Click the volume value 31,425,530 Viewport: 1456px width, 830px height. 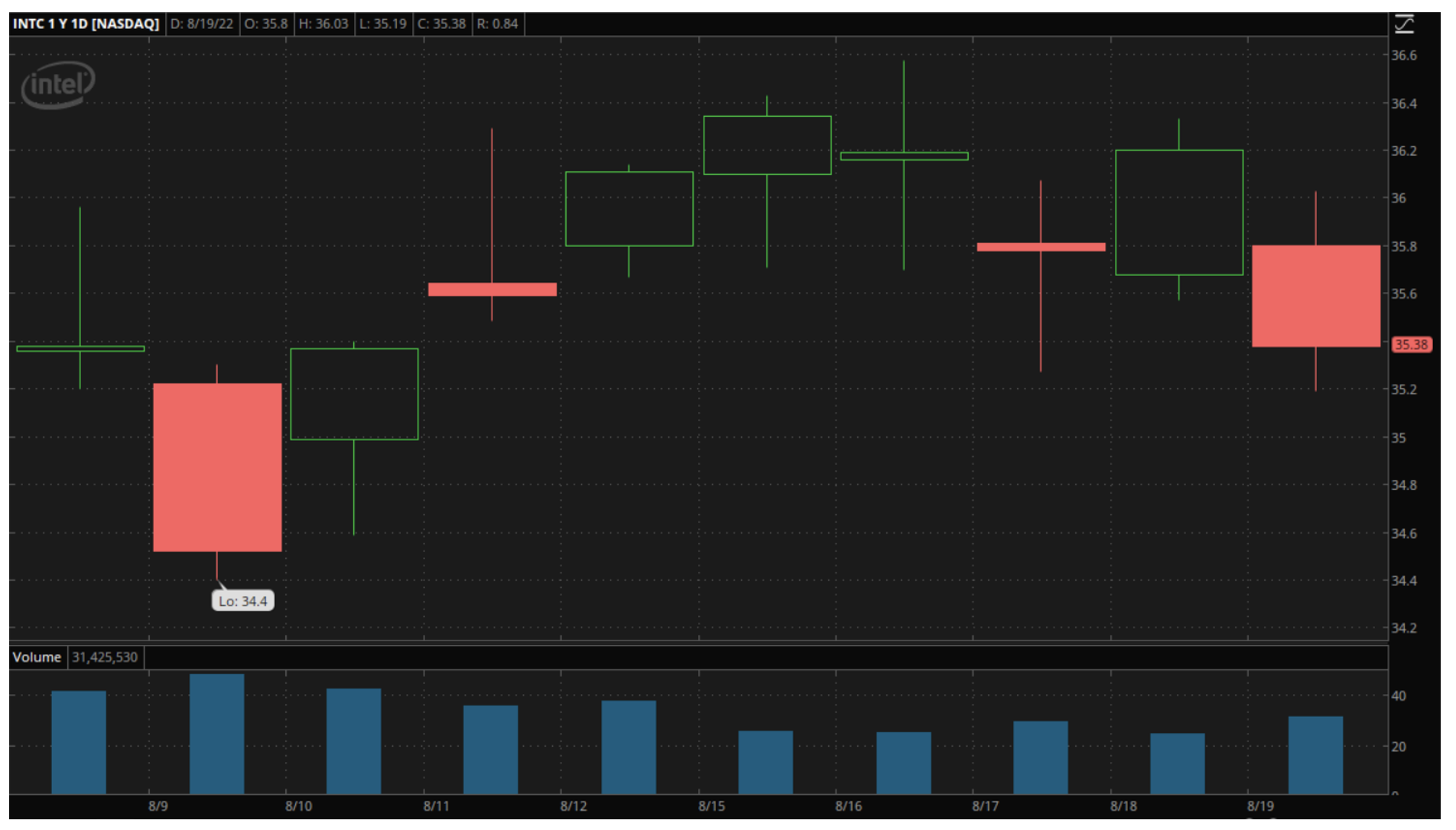(x=105, y=657)
